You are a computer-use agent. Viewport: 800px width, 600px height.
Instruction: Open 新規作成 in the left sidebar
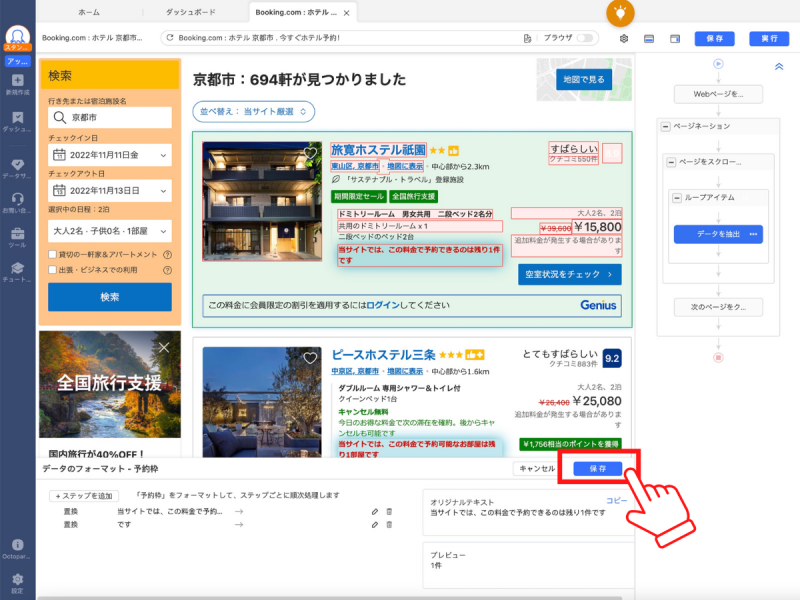(x=17, y=84)
